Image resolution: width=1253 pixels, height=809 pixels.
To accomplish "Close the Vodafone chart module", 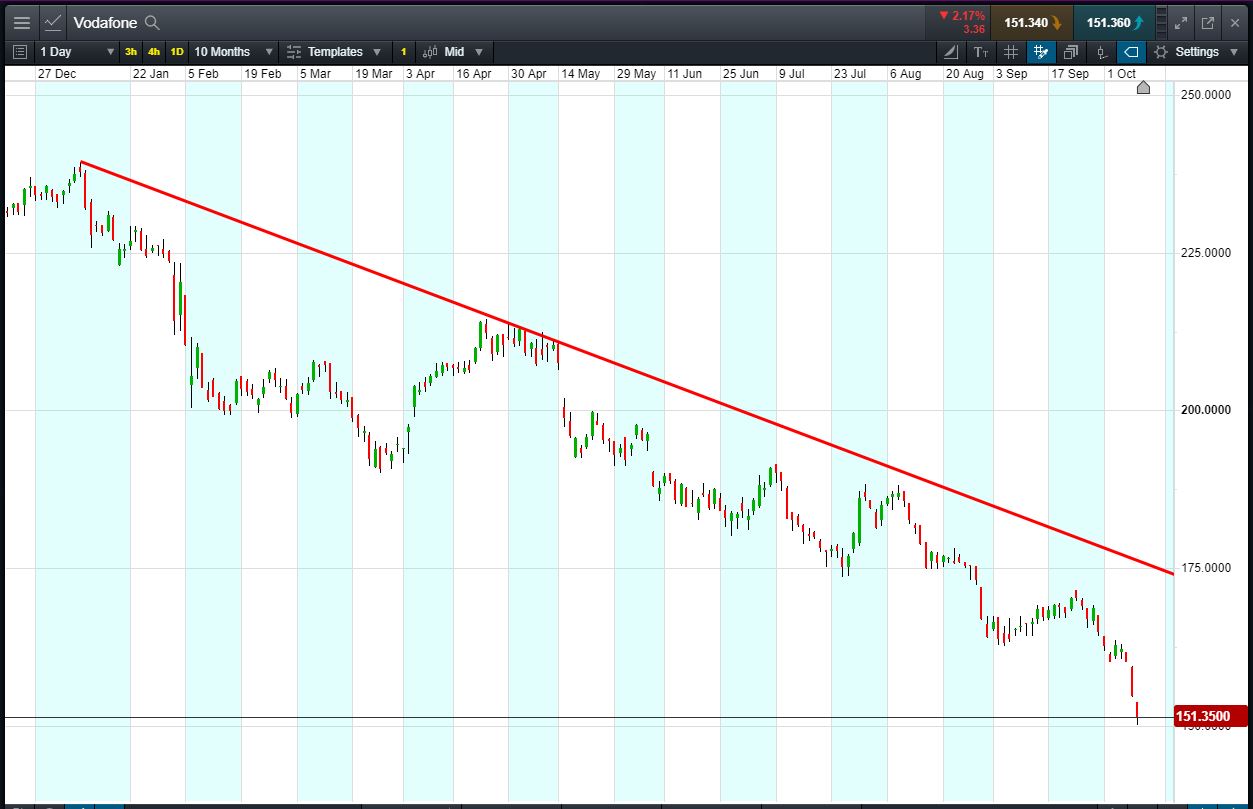I will click(x=1234, y=22).
